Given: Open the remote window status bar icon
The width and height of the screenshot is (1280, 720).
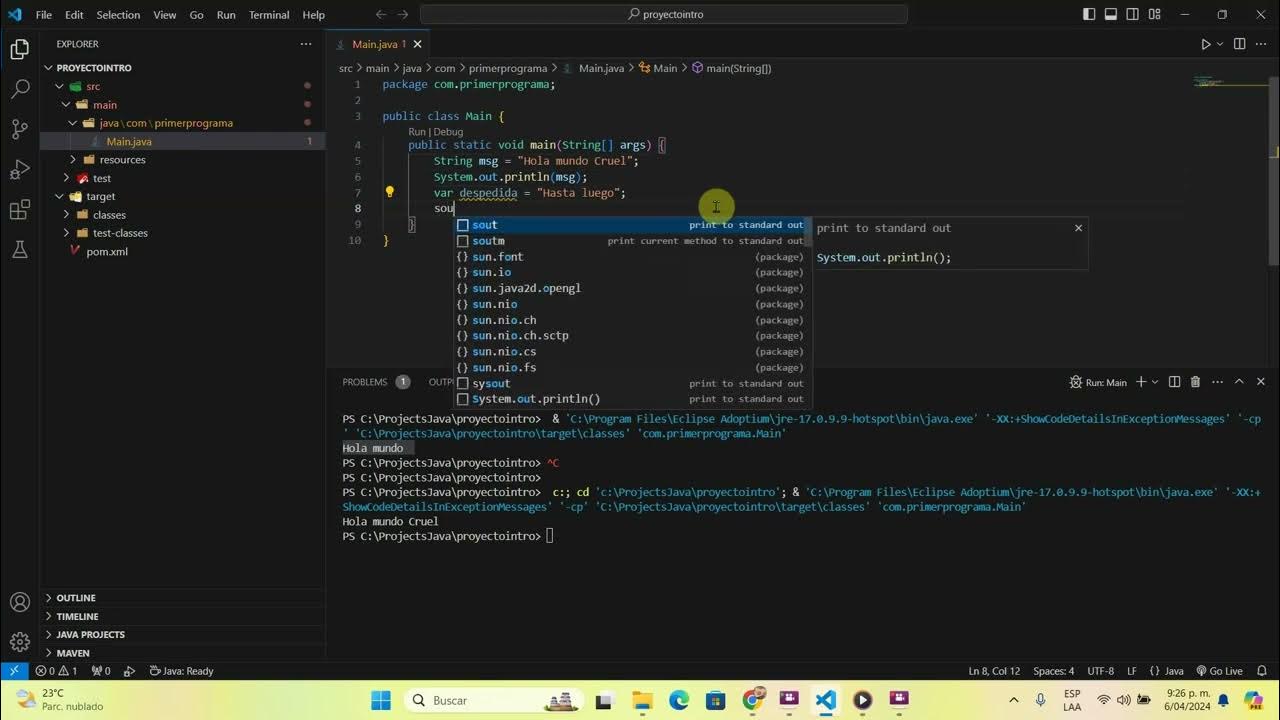Looking at the screenshot, I should coord(13,671).
